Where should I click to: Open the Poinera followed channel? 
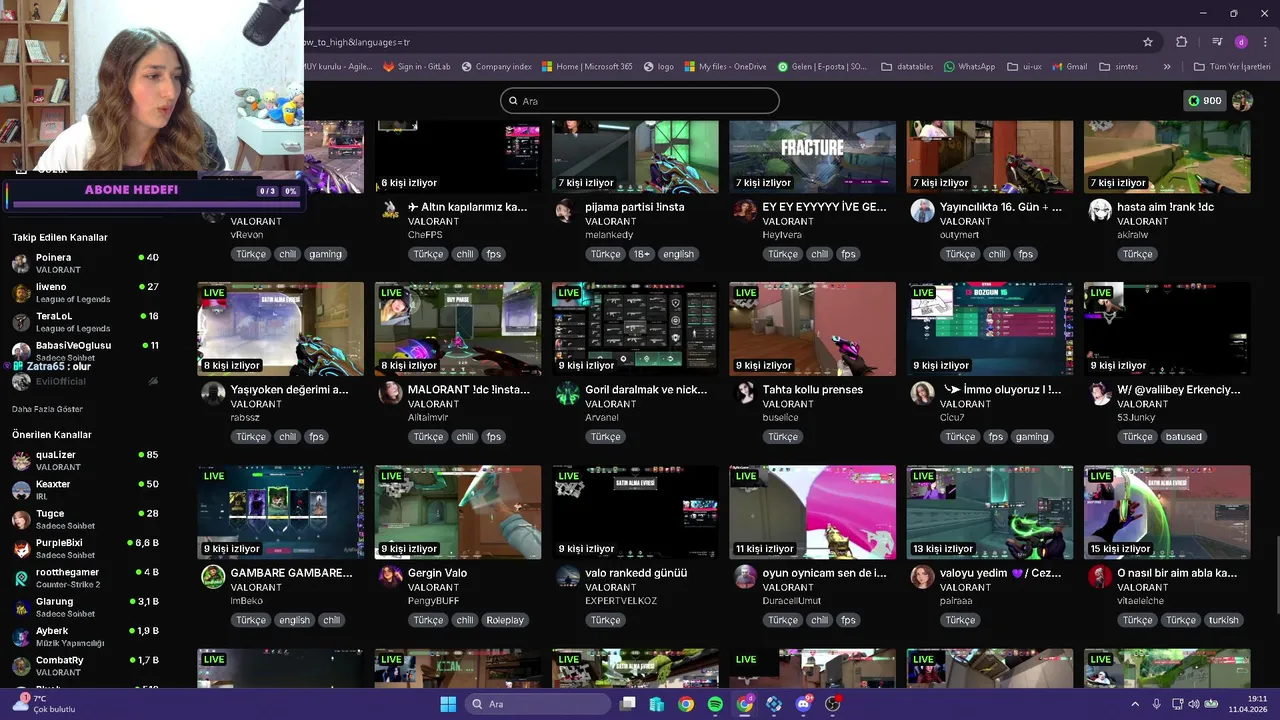point(86,264)
